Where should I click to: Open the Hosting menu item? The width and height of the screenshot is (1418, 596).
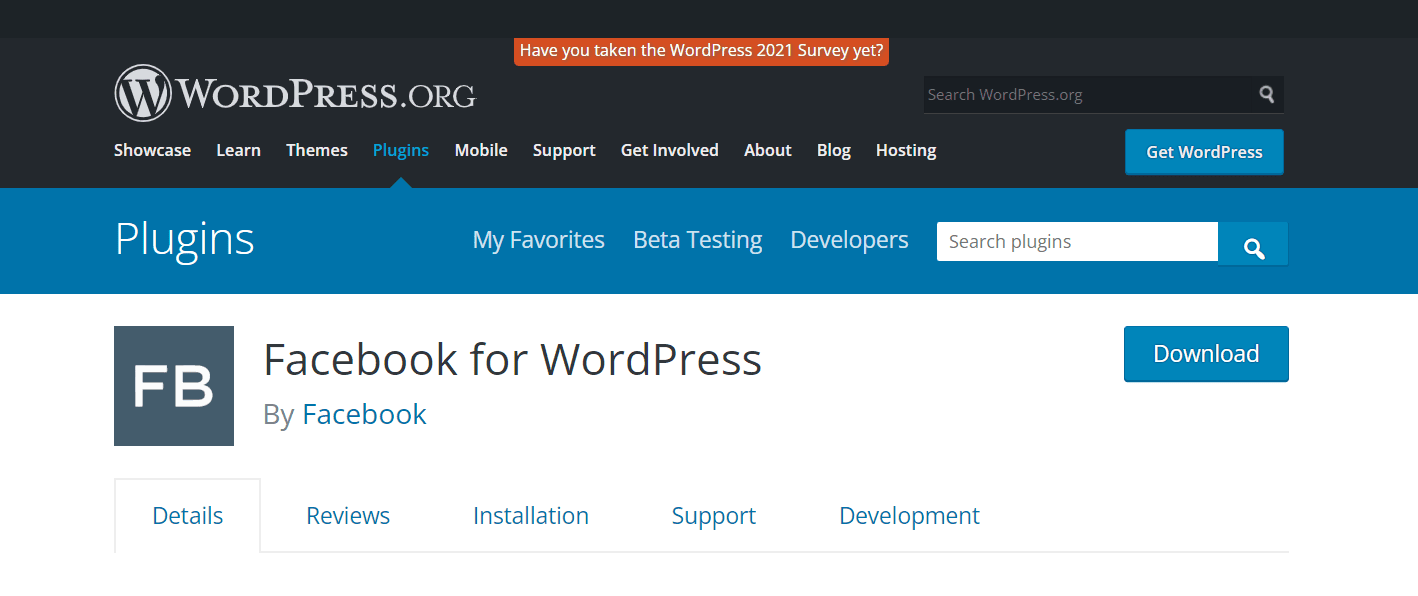906,150
